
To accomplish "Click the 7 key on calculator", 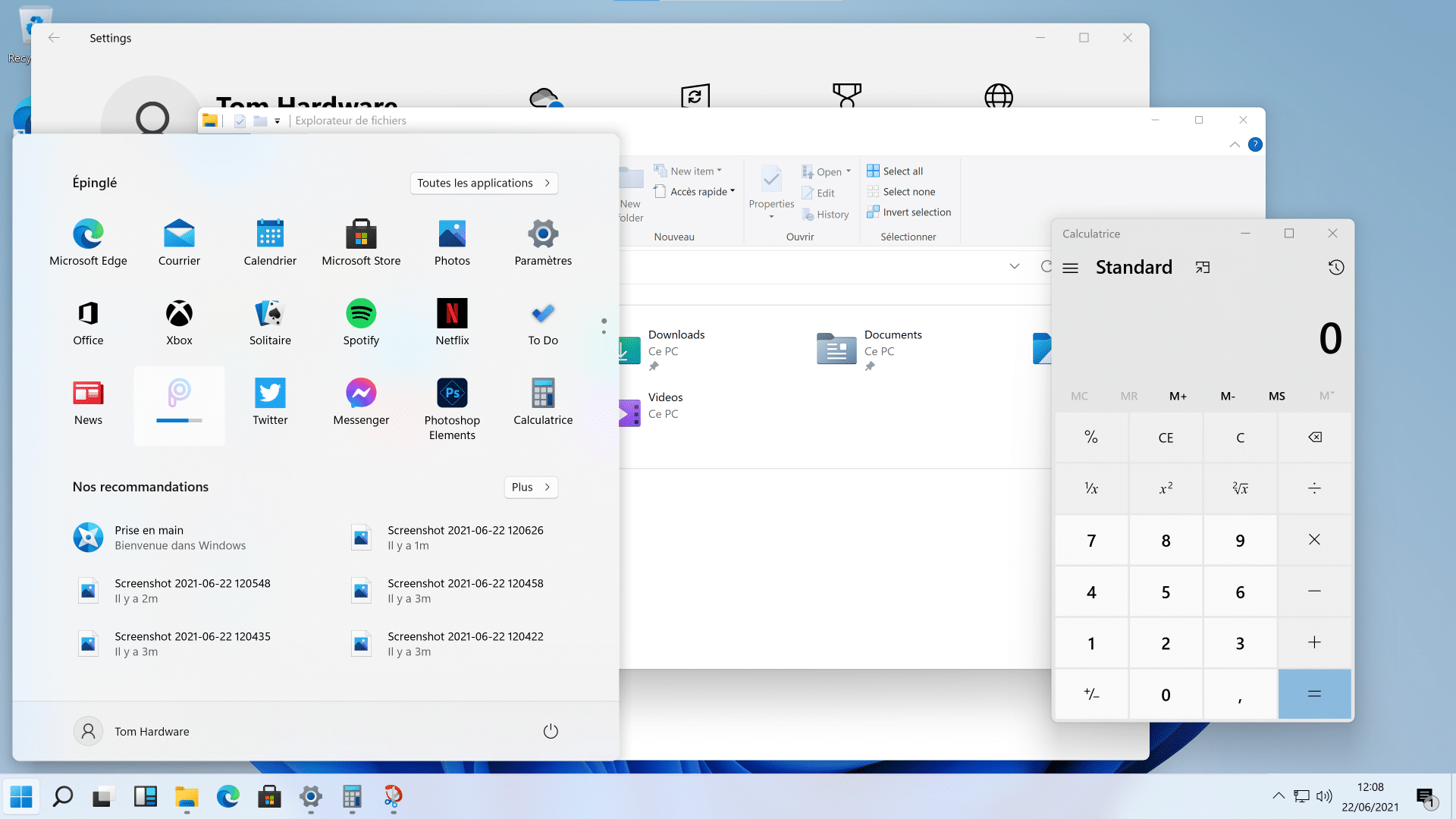I will pyautogui.click(x=1091, y=540).
